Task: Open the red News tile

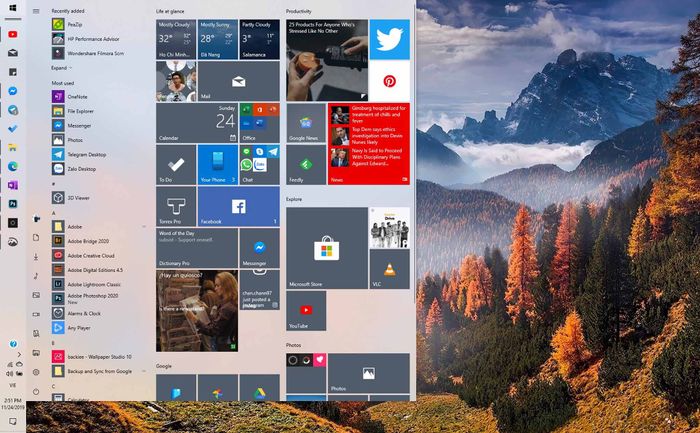Action: click(369, 144)
